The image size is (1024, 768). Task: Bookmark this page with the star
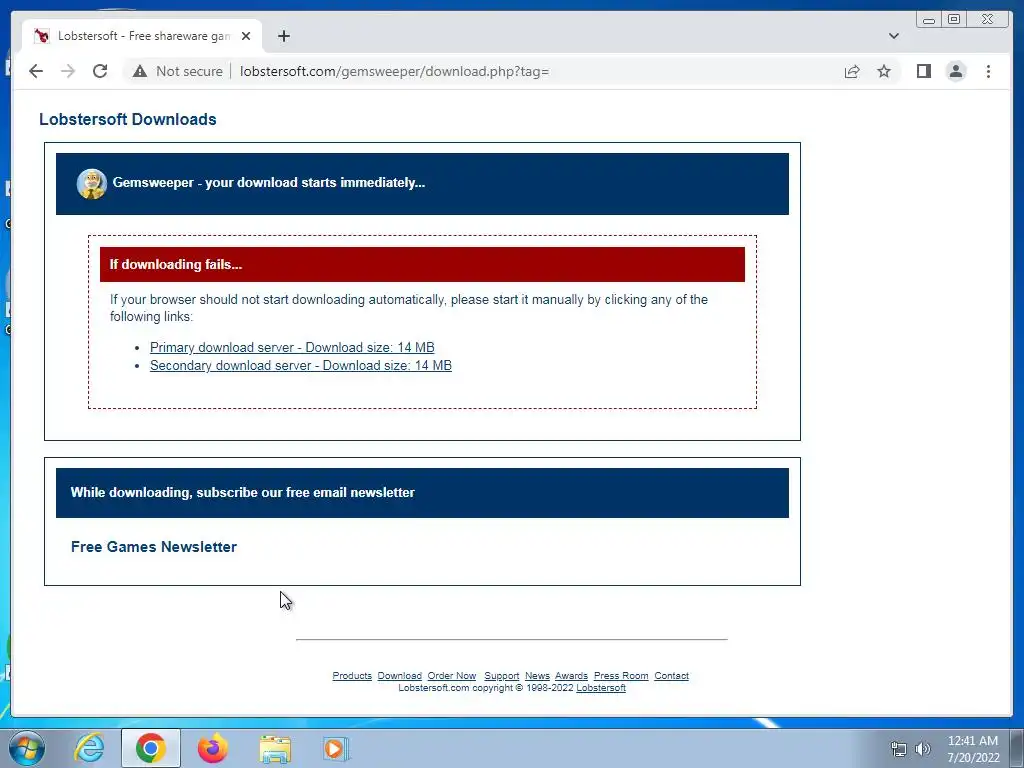pyautogui.click(x=884, y=71)
